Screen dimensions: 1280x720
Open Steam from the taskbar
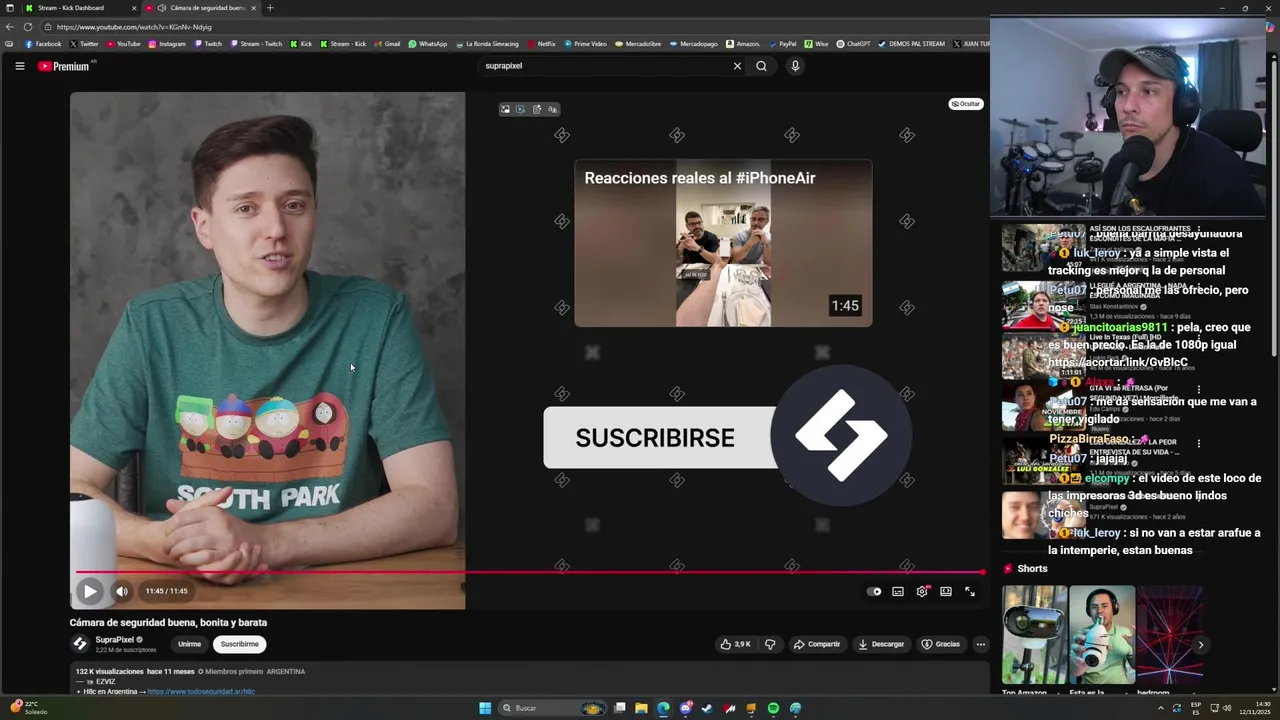[x=707, y=708]
